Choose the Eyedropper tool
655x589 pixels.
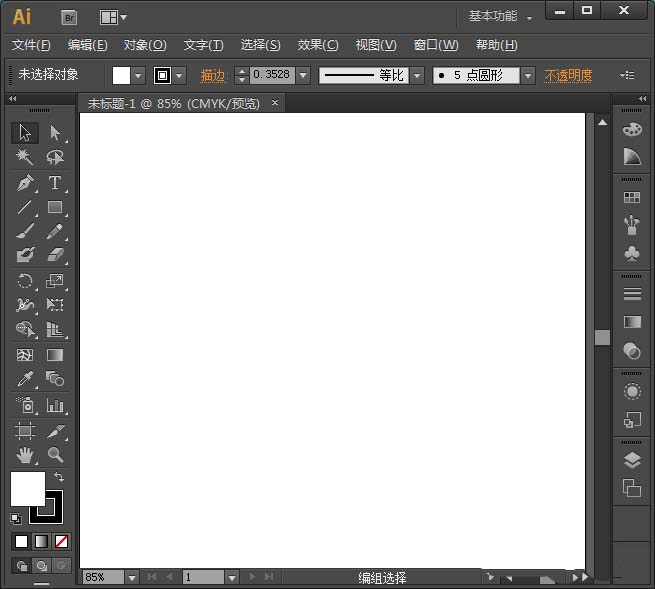pyautogui.click(x=25, y=379)
